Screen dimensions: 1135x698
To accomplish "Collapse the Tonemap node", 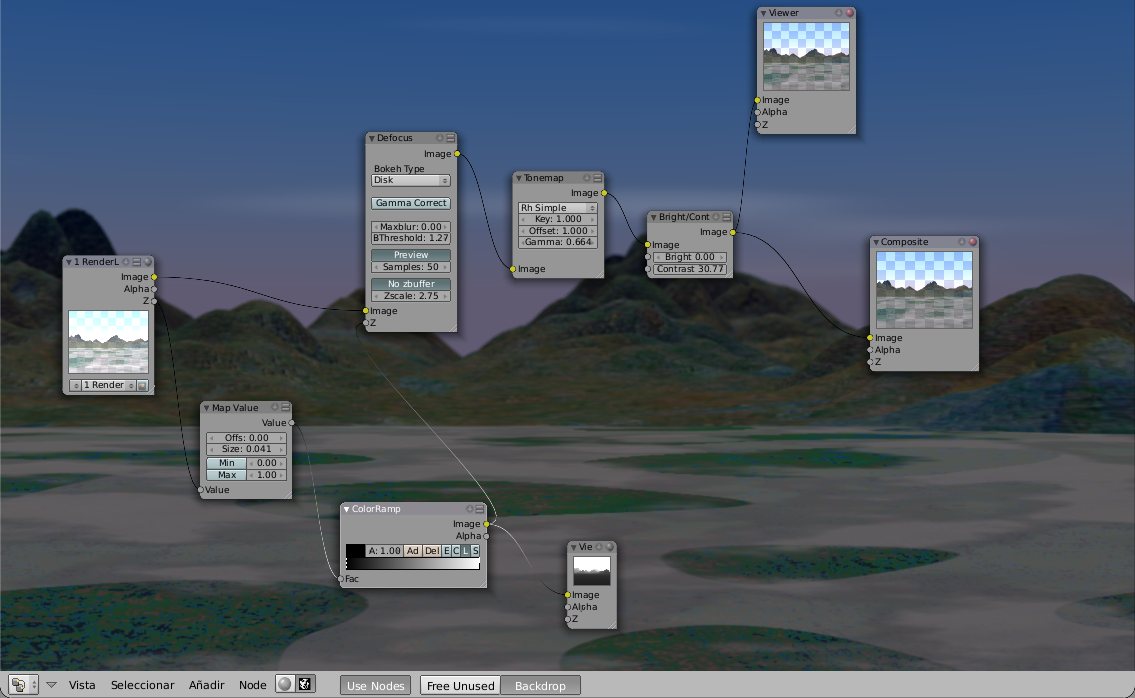I will click(518, 178).
